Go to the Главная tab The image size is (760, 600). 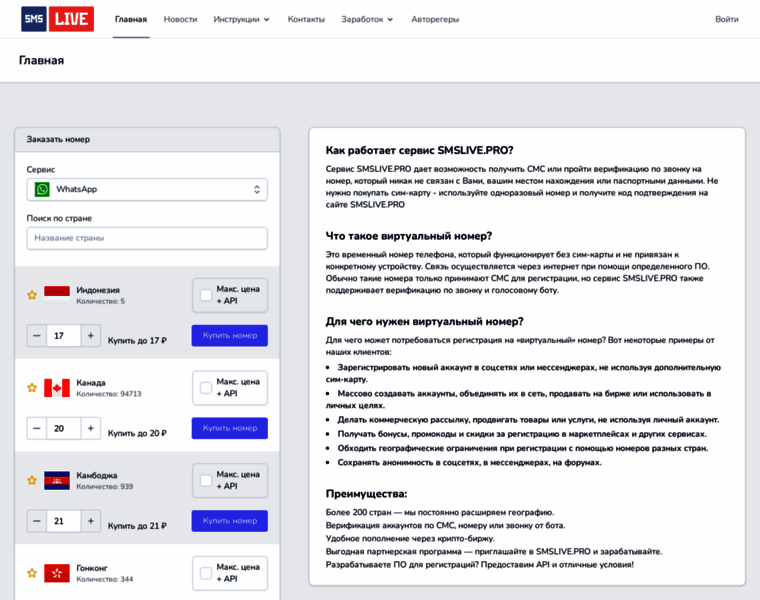[x=131, y=19]
